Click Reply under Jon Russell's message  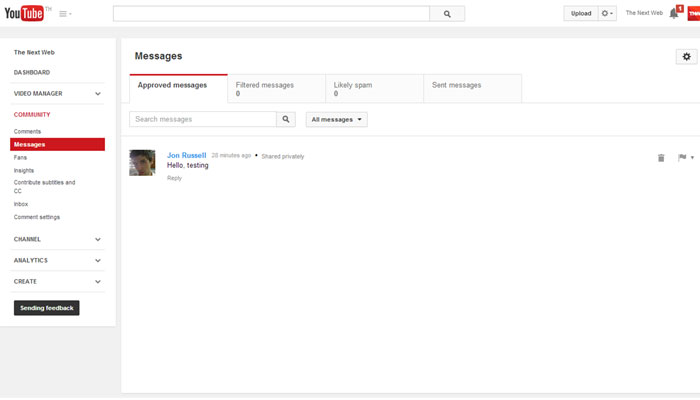(175, 178)
